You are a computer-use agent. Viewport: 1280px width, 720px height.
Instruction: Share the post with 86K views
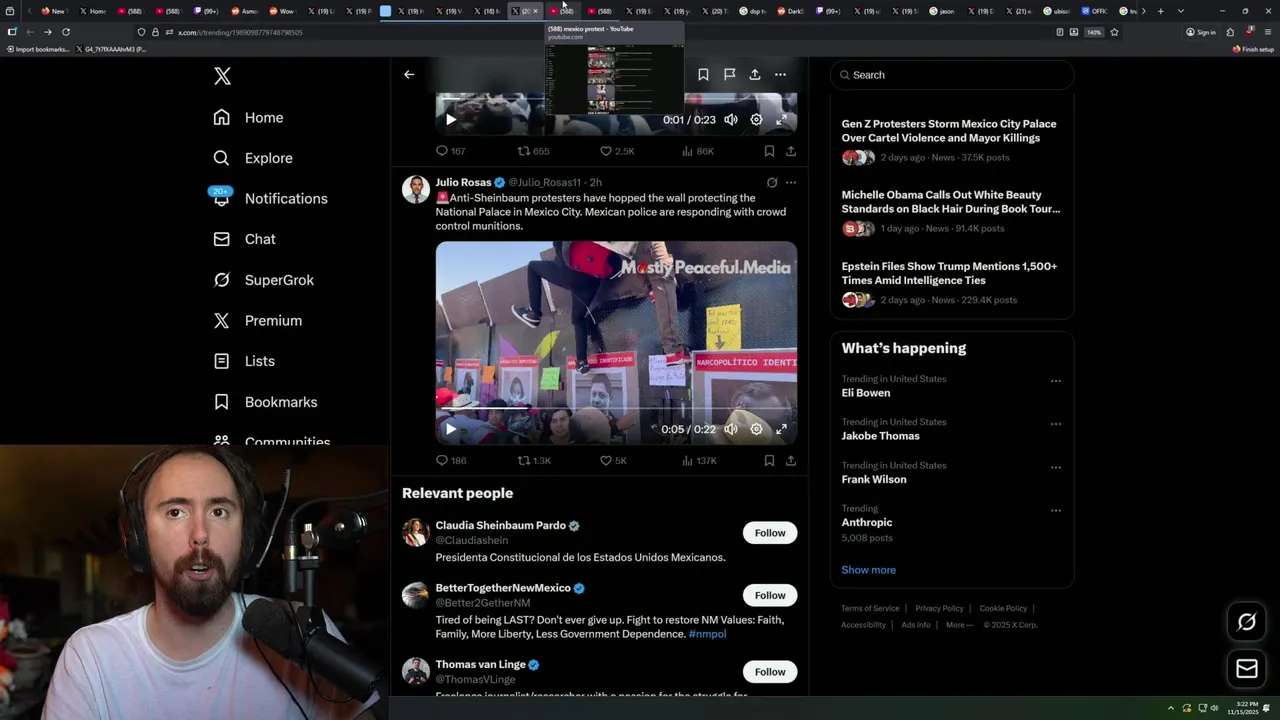[x=791, y=151]
